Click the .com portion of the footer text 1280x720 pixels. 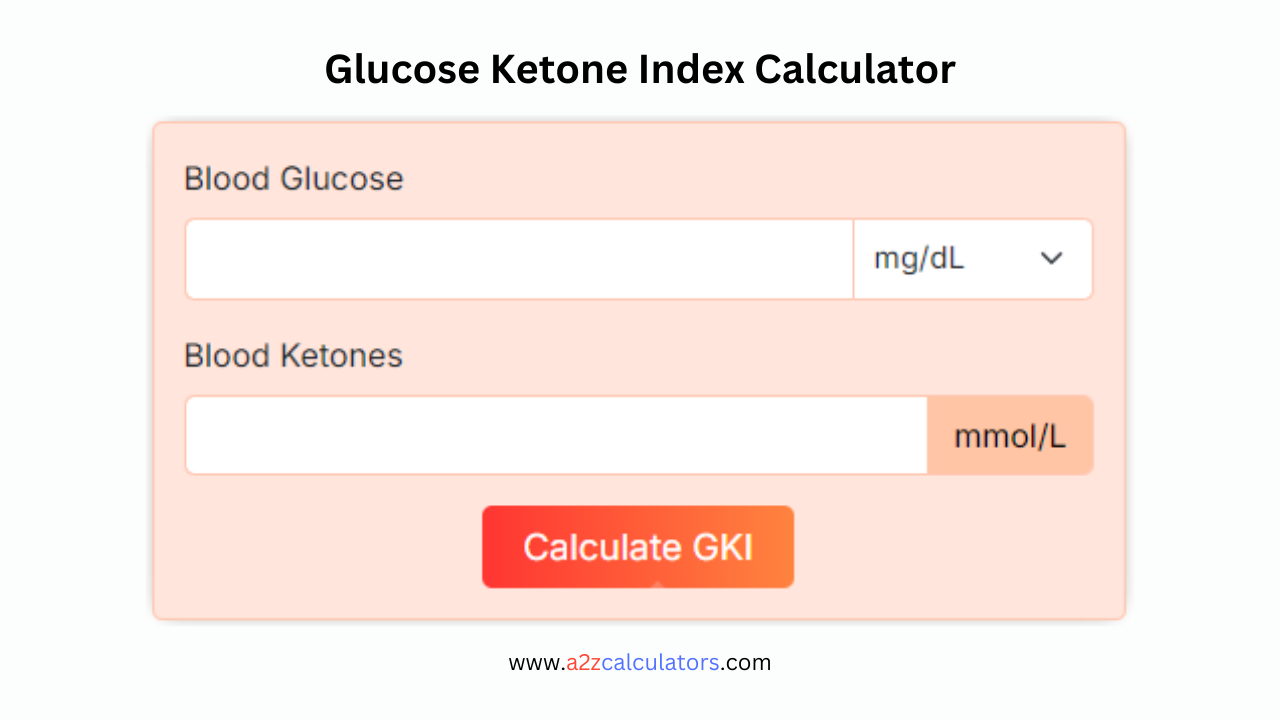[747, 662]
